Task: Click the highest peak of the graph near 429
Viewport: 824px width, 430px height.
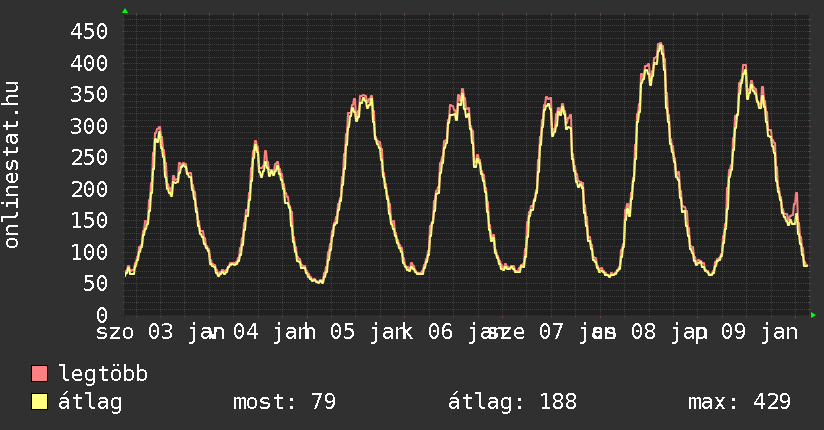Action: click(x=660, y=45)
